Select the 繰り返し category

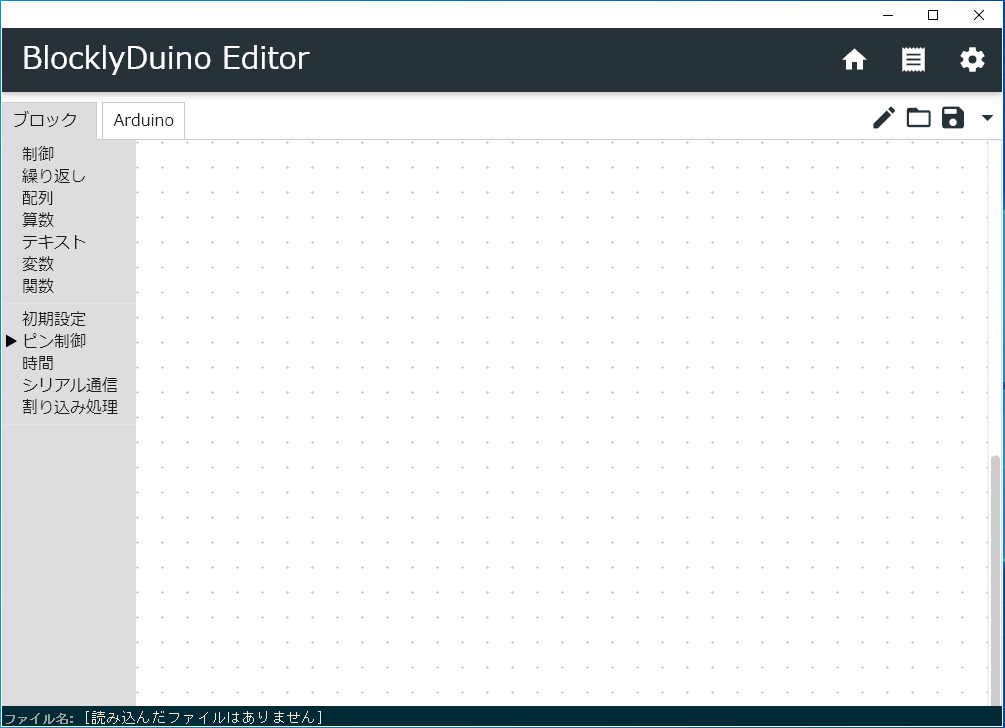point(54,176)
